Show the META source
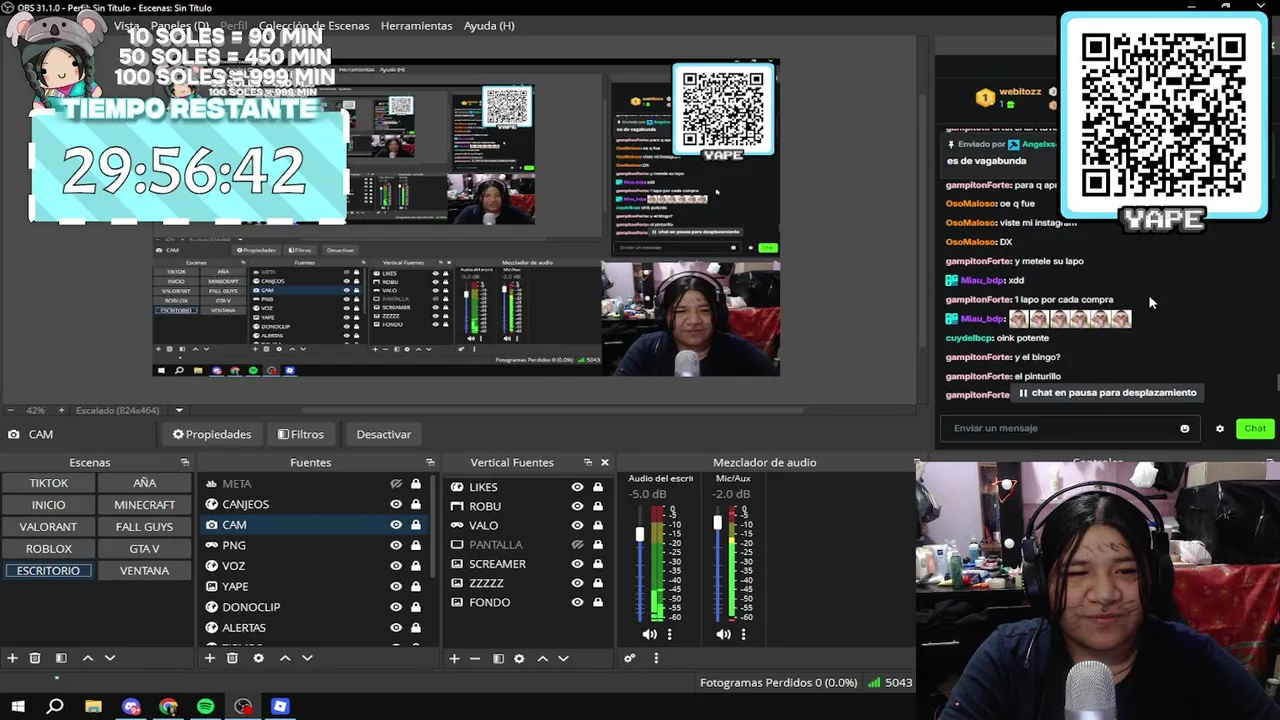The width and height of the screenshot is (1280, 720). click(x=396, y=484)
